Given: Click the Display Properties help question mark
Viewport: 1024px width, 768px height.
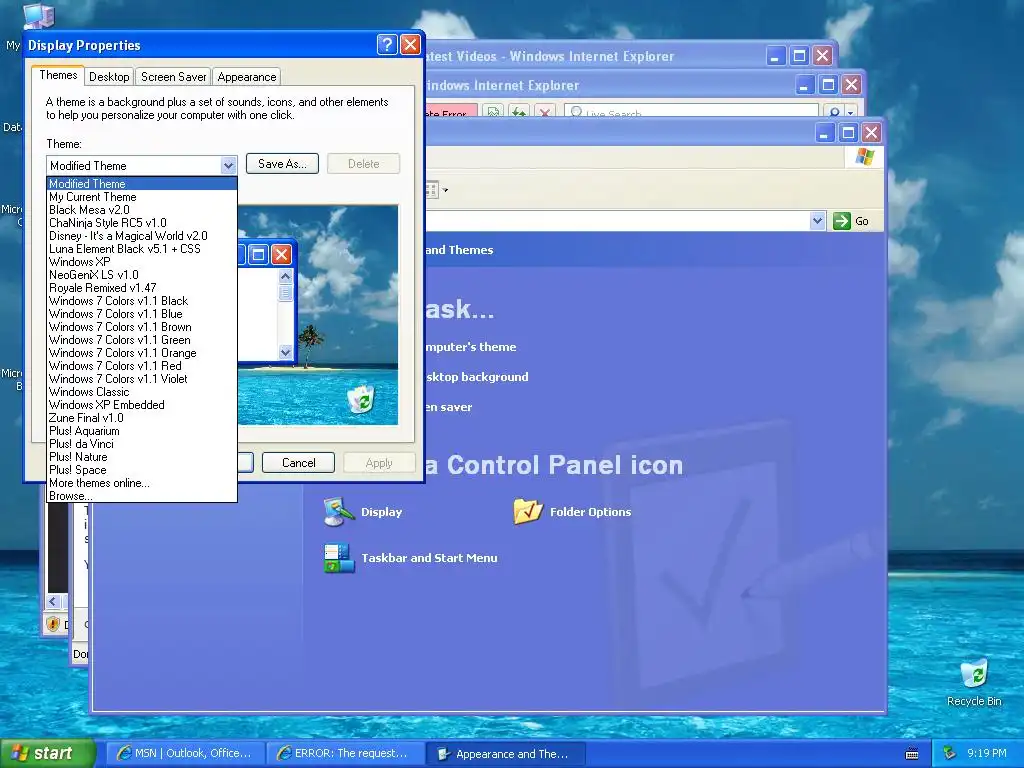Looking at the screenshot, I should coord(387,44).
